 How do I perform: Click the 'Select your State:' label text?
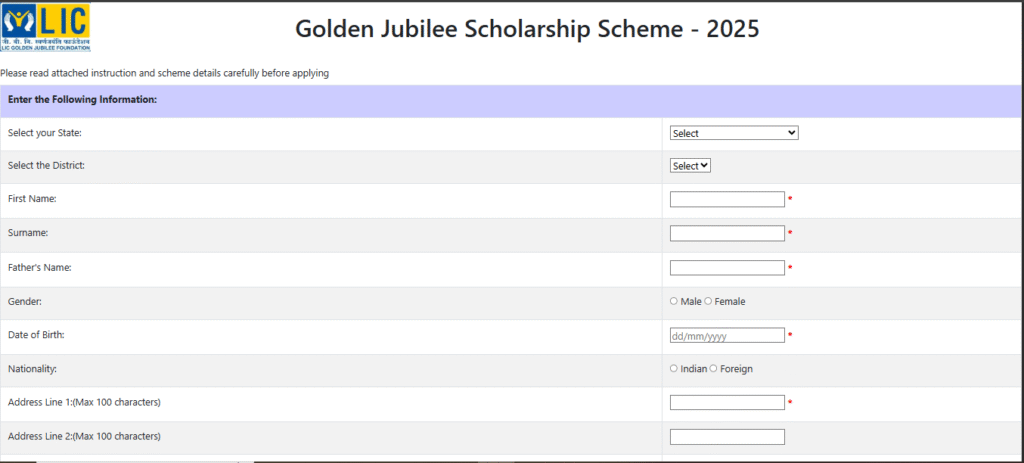coord(45,133)
